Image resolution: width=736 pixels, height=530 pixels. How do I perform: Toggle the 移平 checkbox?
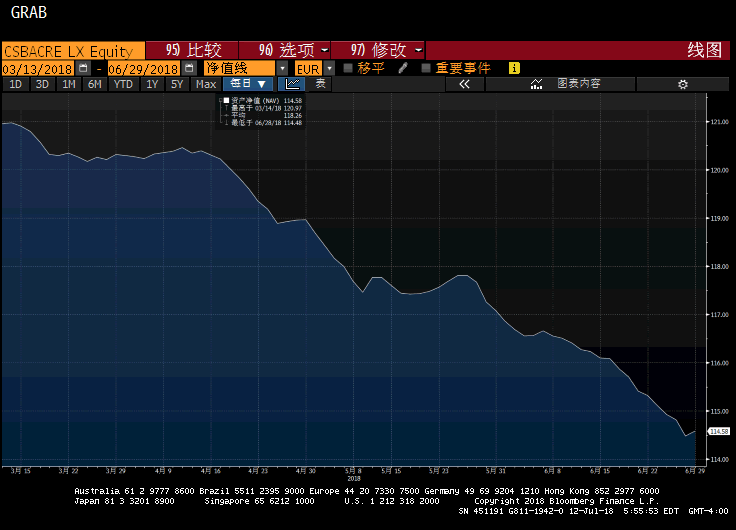coord(348,68)
